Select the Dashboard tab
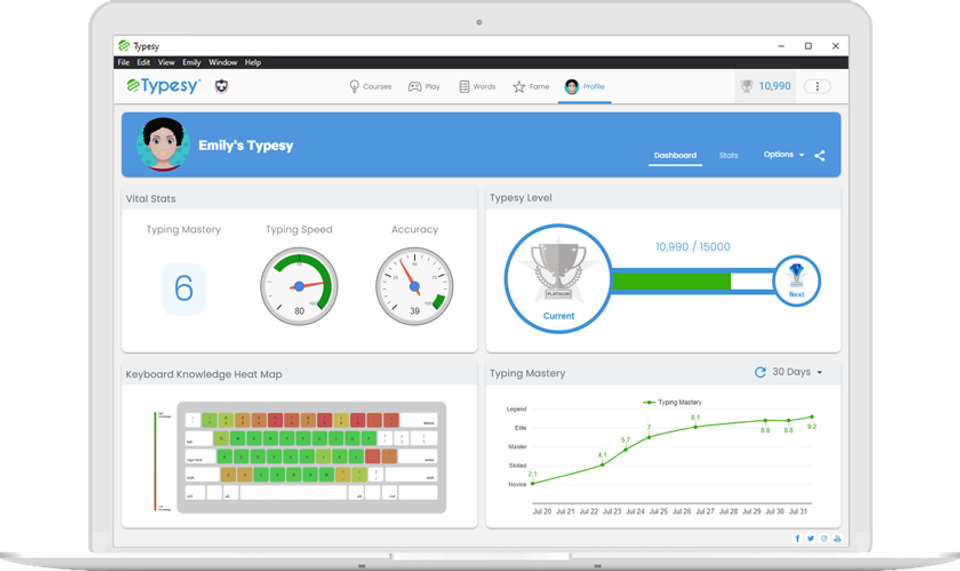 tap(675, 155)
